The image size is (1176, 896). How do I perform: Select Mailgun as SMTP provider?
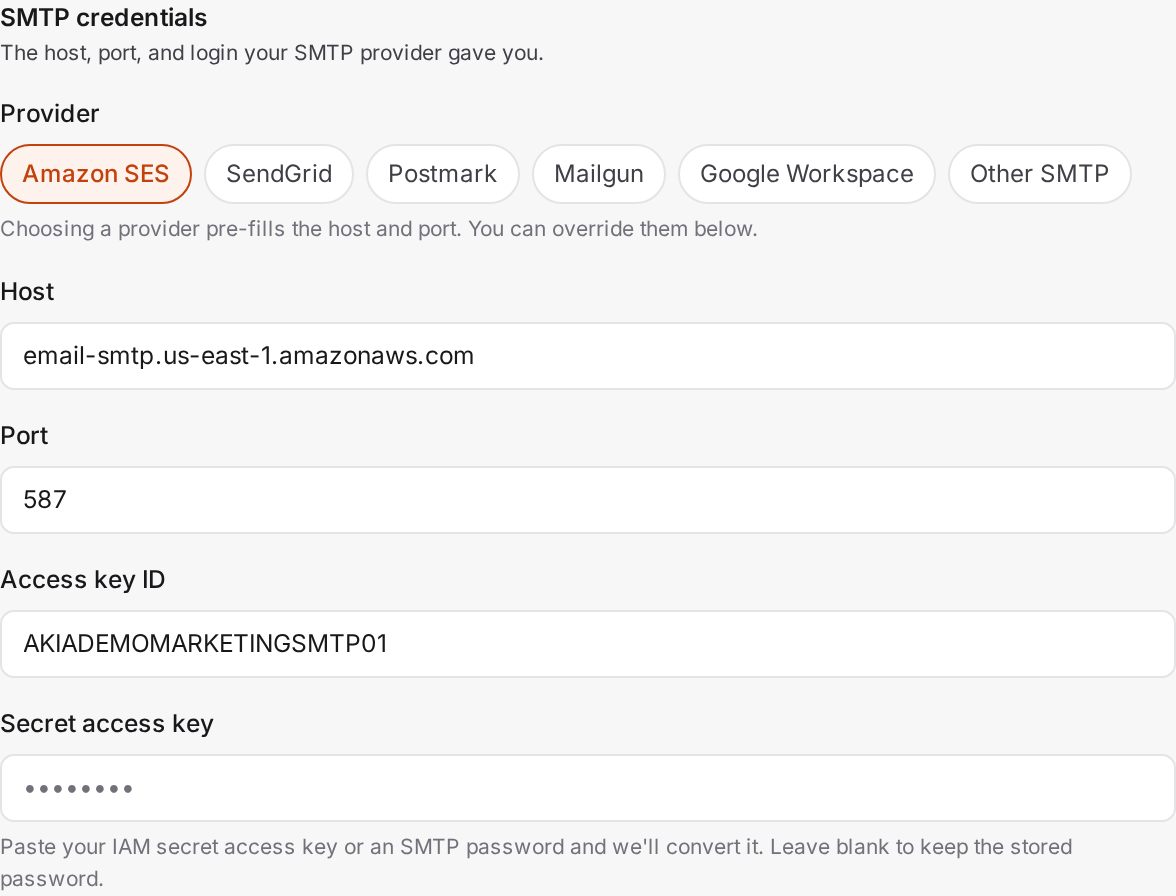(x=598, y=174)
